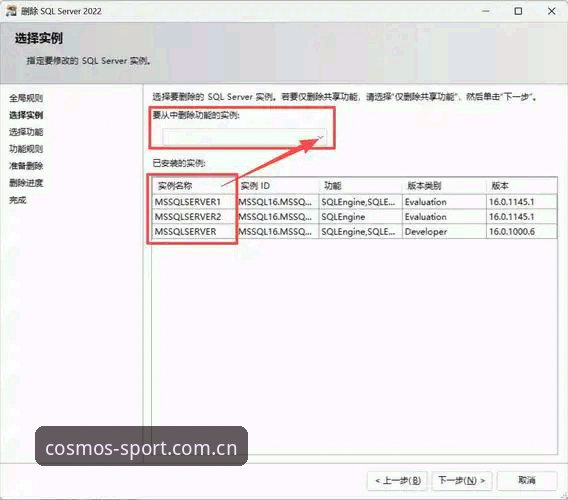Click the version 16.0.1000.6 cell

point(522,232)
